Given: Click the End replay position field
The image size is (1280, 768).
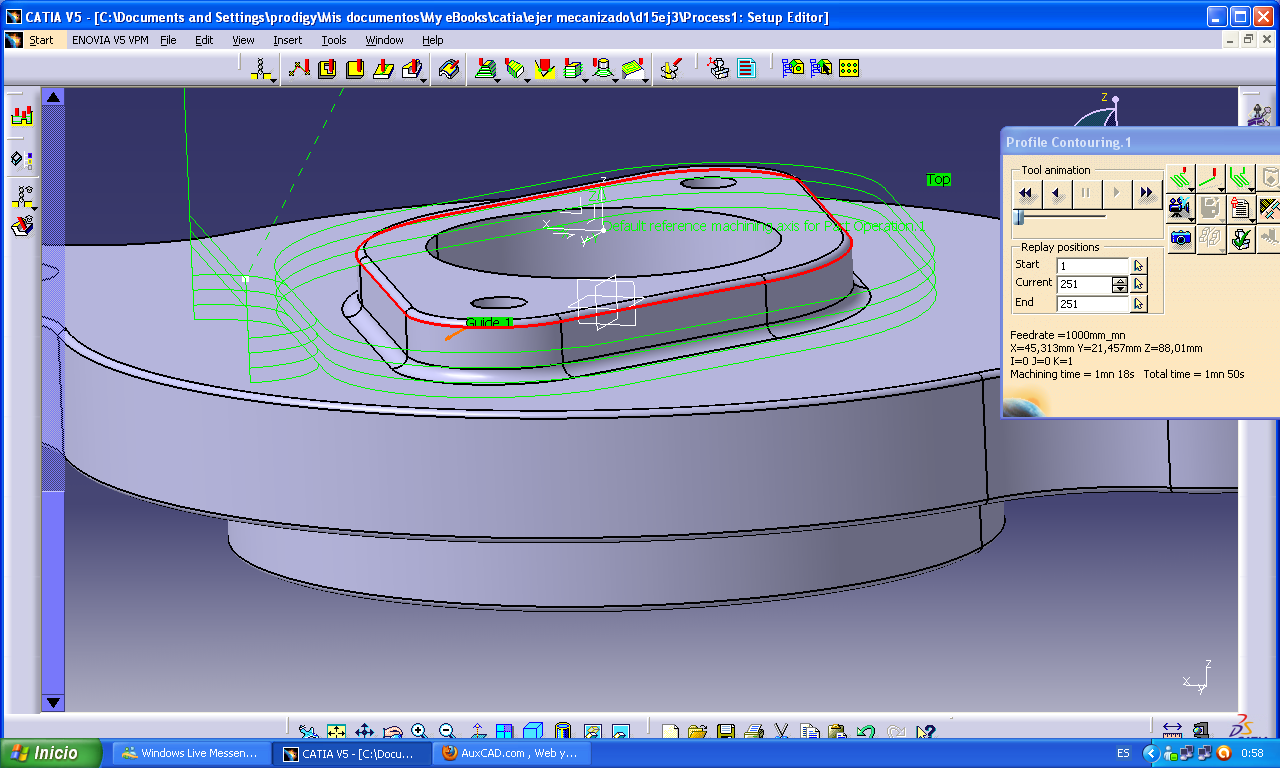Looking at the screenshot, I should 1093,304.
